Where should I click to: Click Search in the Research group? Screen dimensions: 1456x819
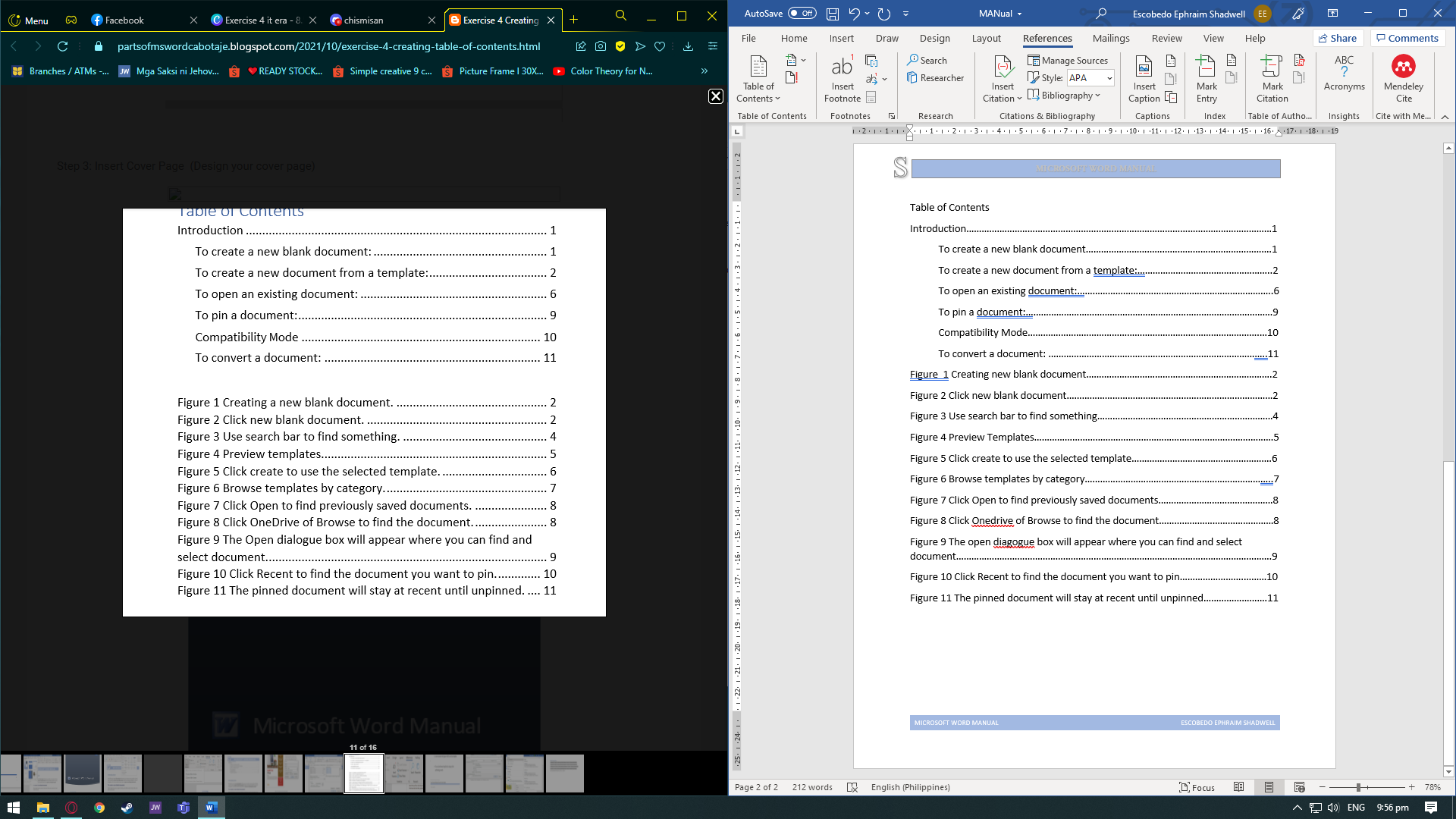[x=927, y=60]
